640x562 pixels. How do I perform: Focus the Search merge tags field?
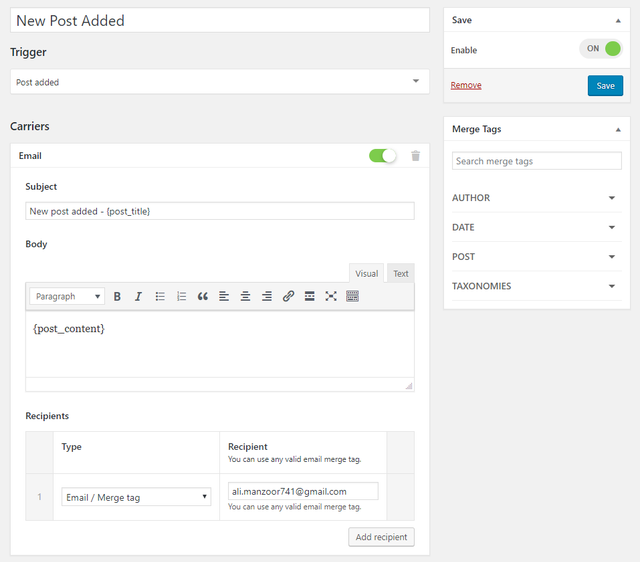537,161
